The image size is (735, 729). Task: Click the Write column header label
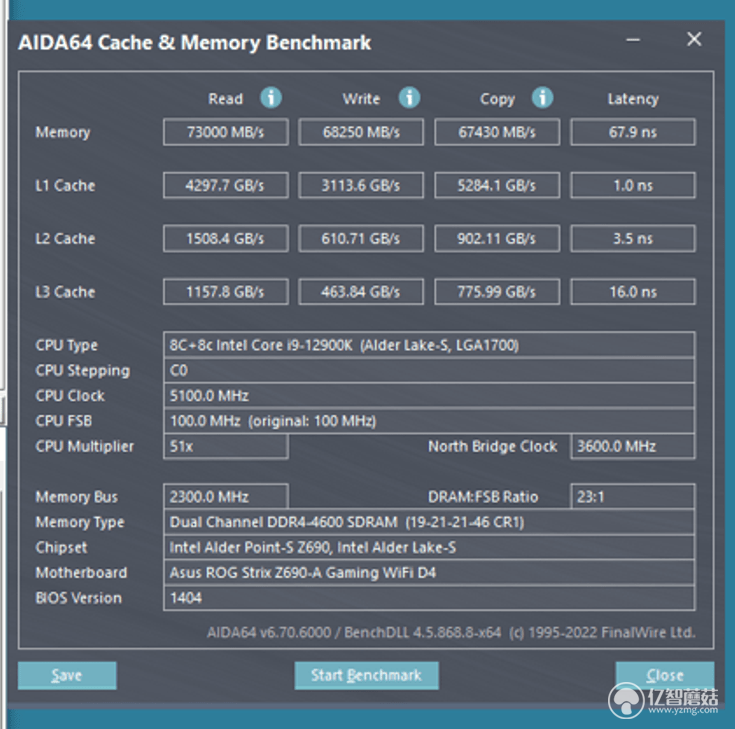[x=361, y=99]
